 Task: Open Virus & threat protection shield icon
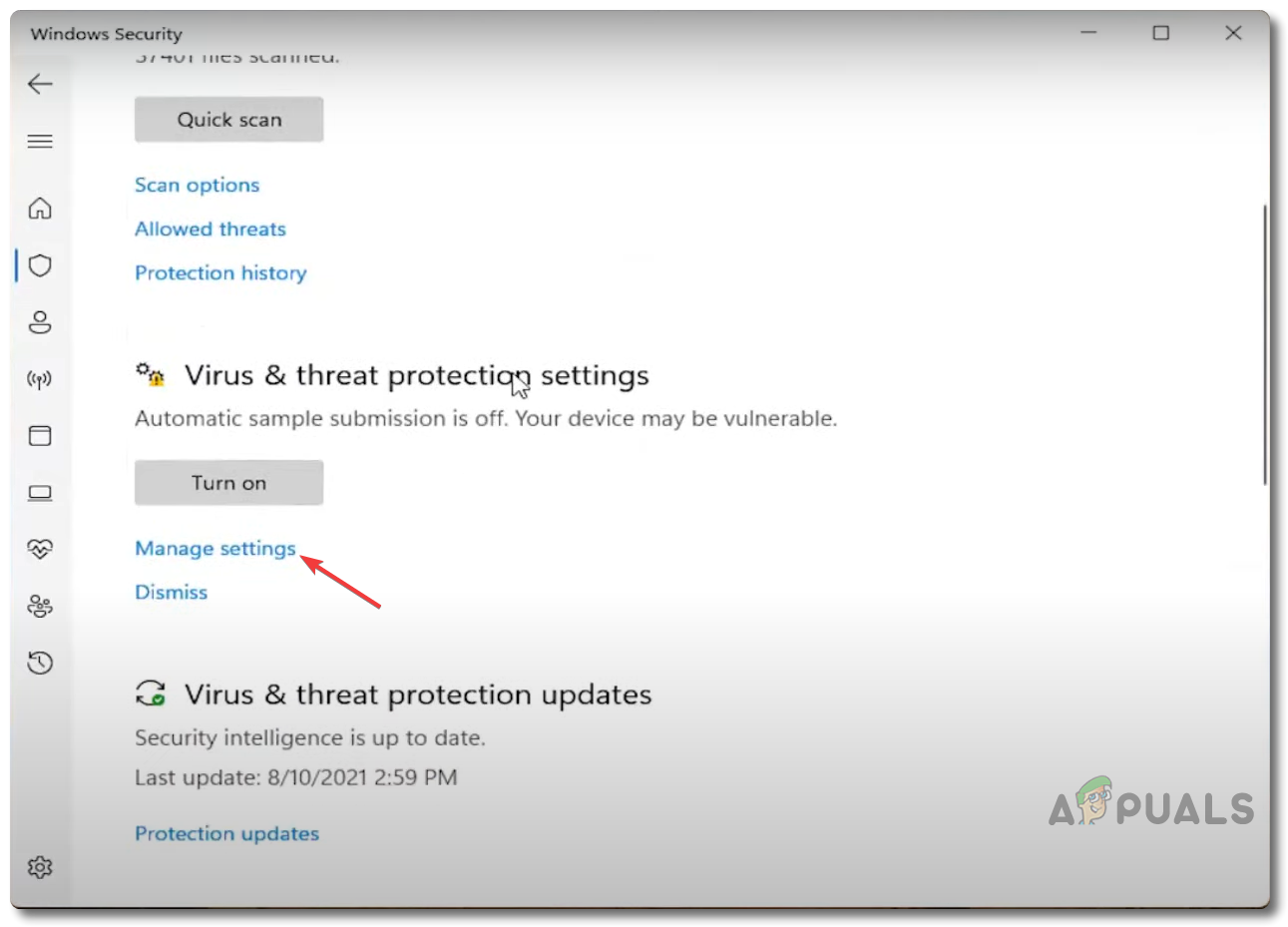[40, 265]
